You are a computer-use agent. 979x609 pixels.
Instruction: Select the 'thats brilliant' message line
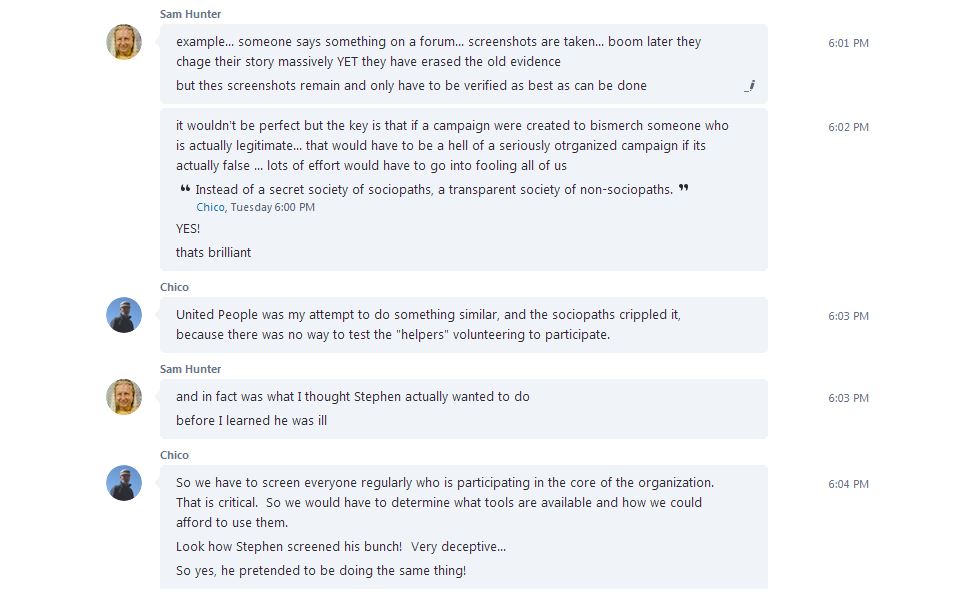(213, 253)
